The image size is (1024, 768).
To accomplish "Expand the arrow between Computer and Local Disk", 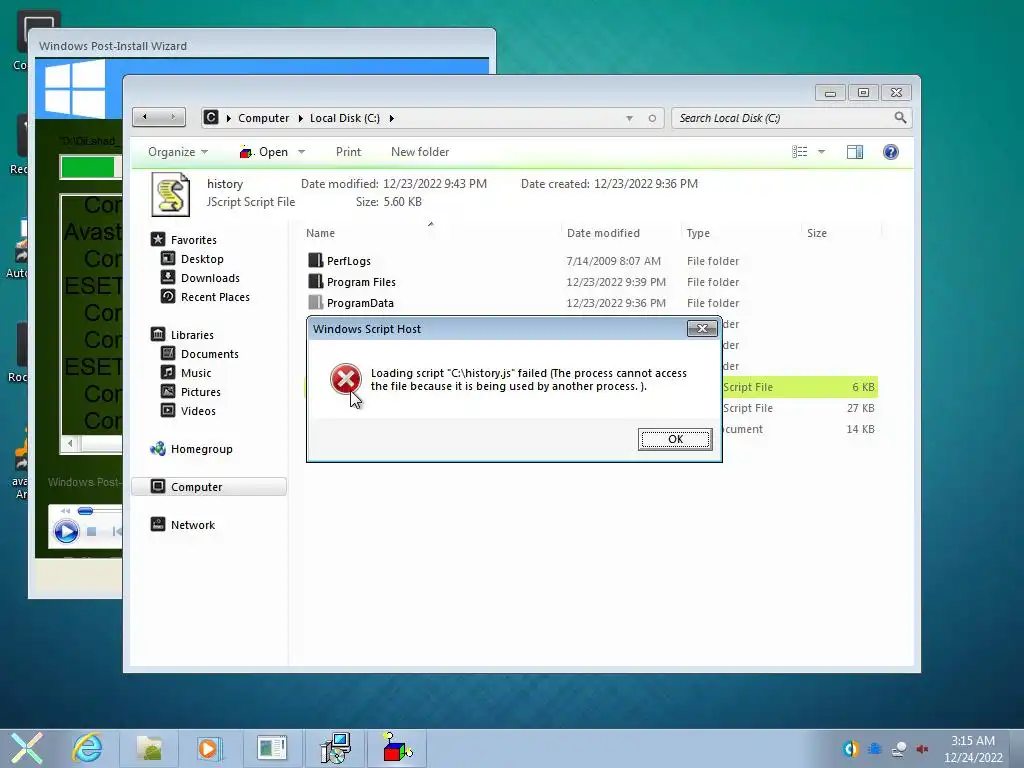I will [x=300, y=118].
